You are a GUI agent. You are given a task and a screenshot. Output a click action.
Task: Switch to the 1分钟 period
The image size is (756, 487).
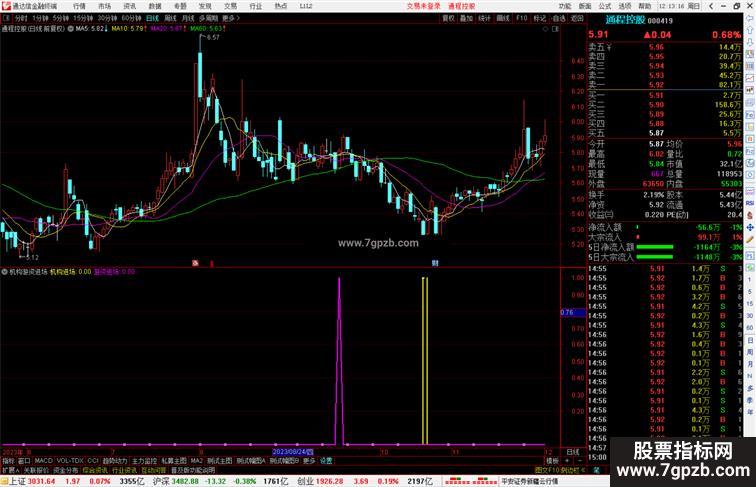click(x=40, y=18)
